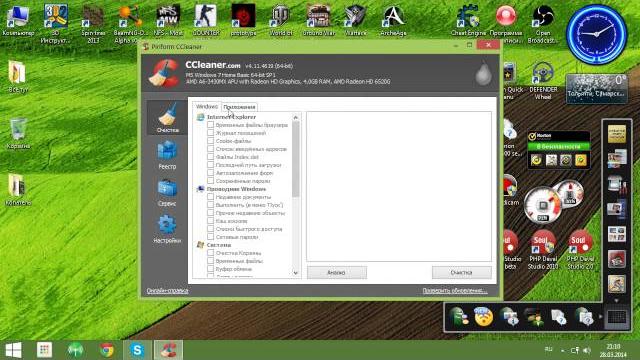Screen dimensions: 640x360
Task: Open Корзина recycle bin on desktop
Action: [18, 133]
